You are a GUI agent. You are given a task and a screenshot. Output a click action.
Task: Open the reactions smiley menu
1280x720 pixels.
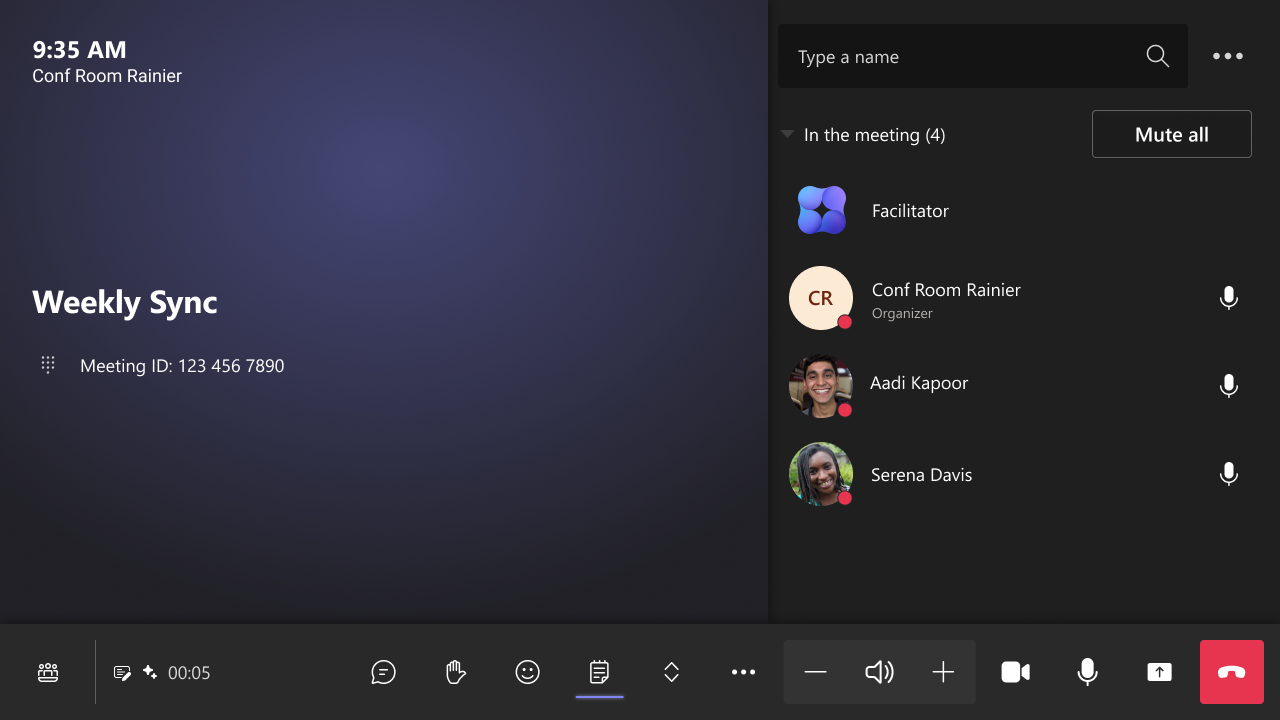(527, 672)
